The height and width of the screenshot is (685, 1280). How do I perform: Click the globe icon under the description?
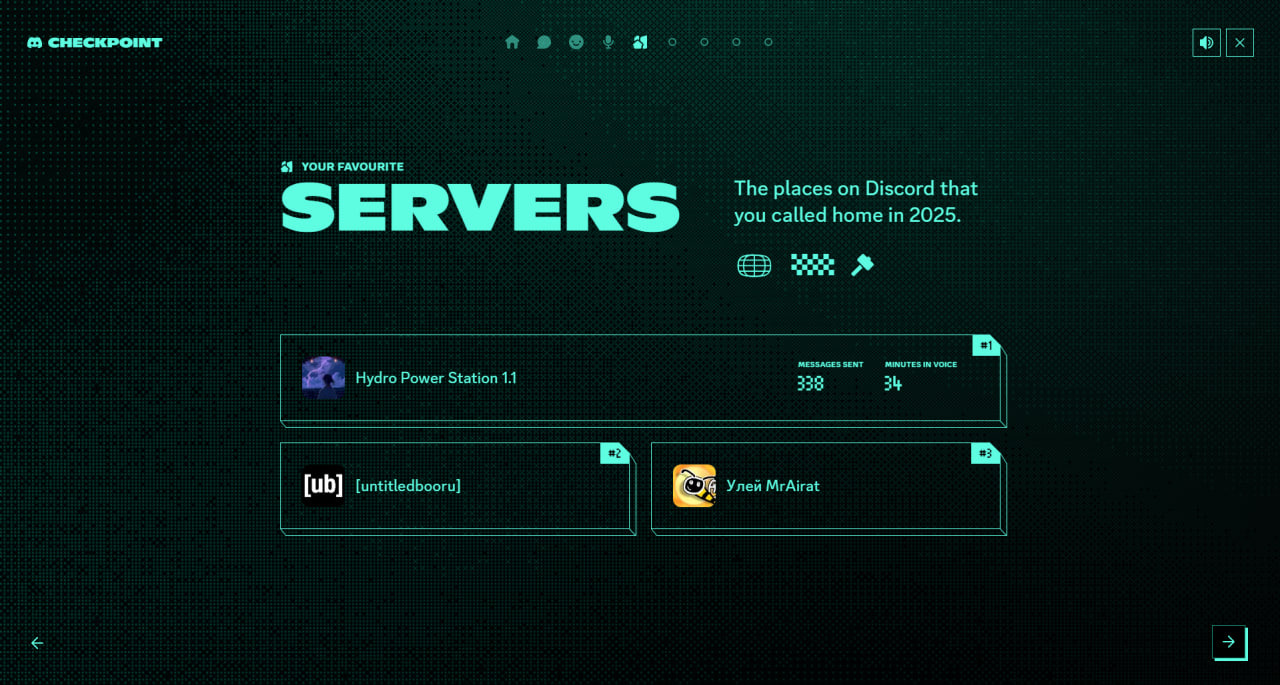pyautogui.click(x=754, y=265)
